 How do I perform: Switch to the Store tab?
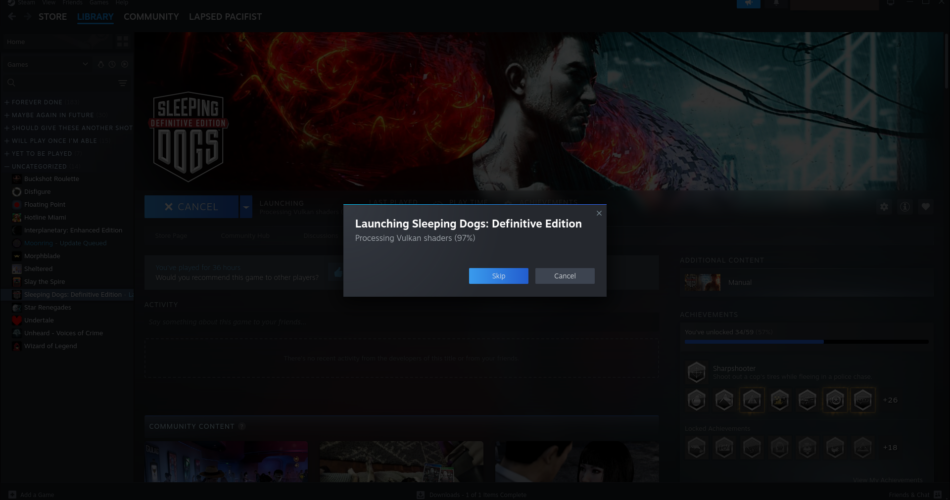52,17
